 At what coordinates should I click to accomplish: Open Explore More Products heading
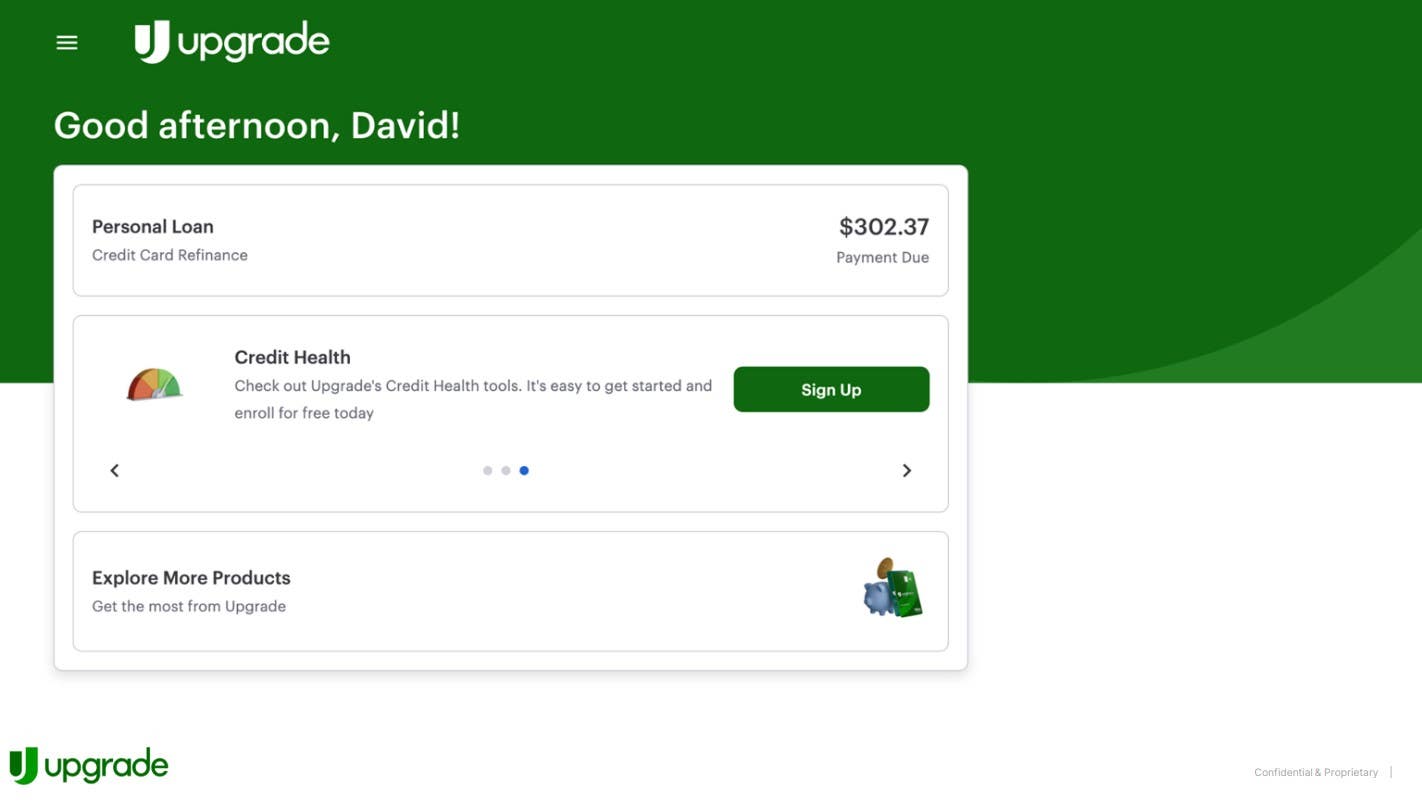191,578
